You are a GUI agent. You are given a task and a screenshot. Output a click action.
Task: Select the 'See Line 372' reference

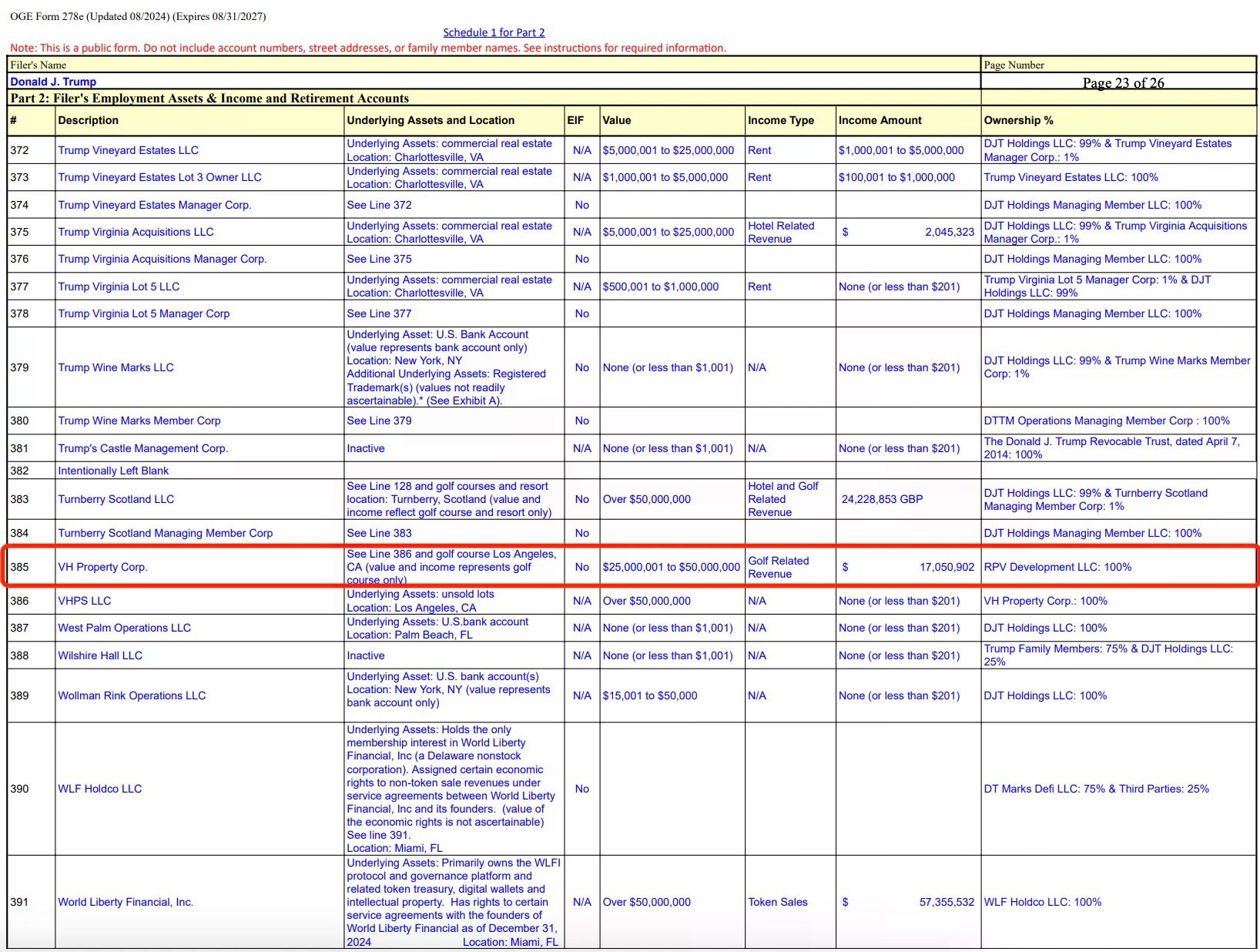379,205
